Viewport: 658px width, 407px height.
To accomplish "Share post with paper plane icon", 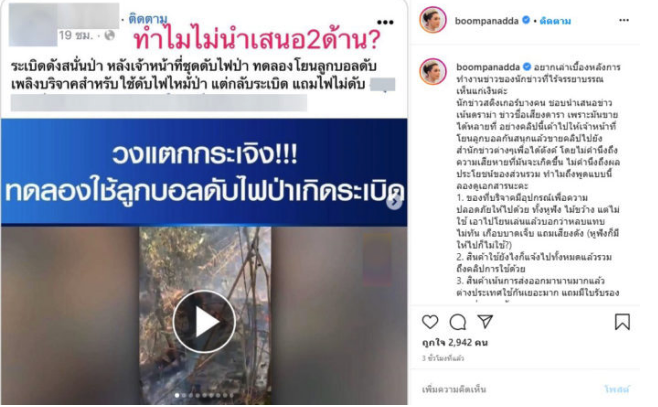I will pos(485,321).
